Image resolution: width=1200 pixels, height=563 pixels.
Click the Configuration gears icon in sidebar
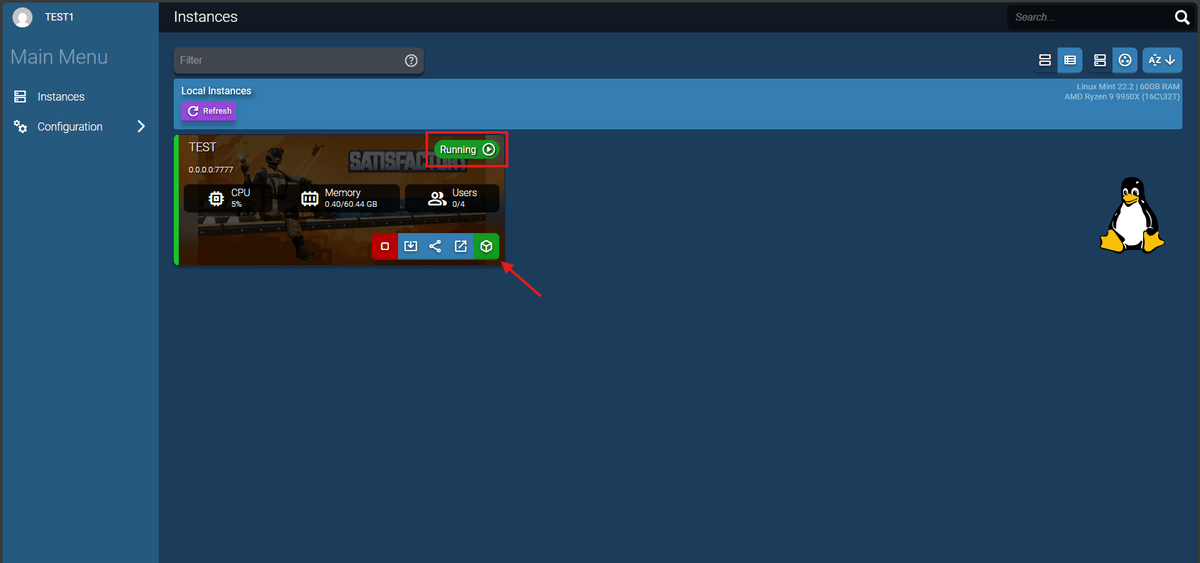(x=20, y=127)
